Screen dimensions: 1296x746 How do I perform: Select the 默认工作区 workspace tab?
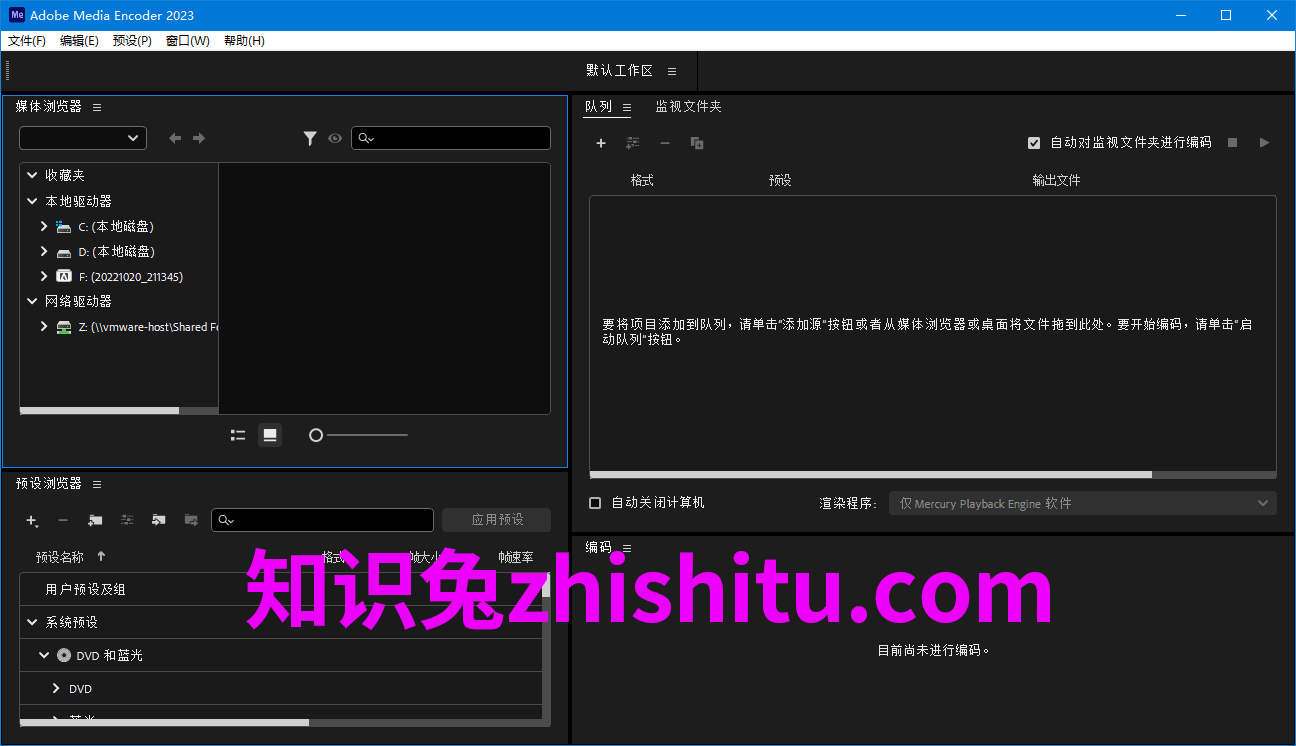619,71
